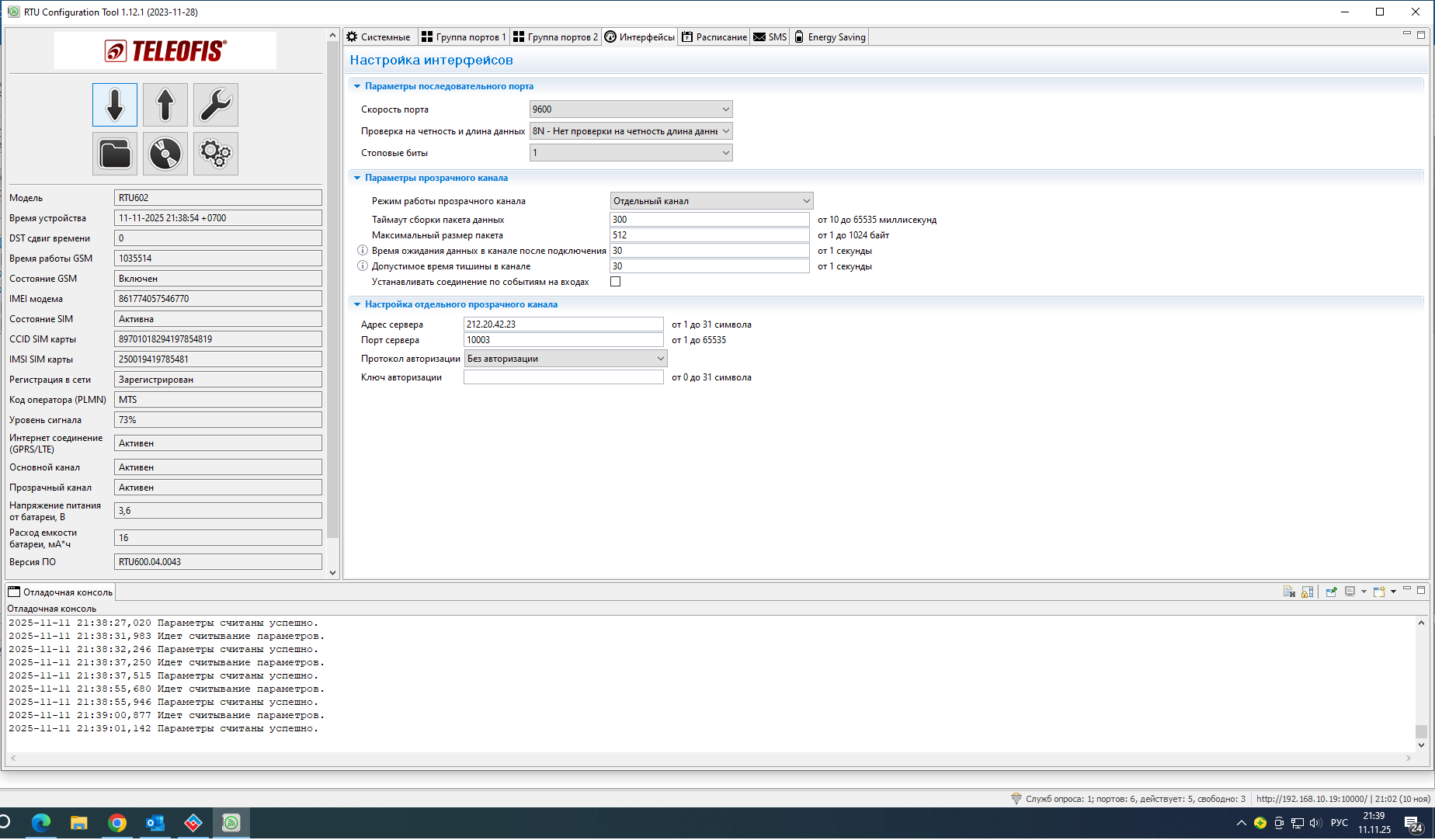Click the folder open-file icon button
Image resolution: width=1435 pixels, height=840 pixels.
pyautogui.click(x=115, y=154)
